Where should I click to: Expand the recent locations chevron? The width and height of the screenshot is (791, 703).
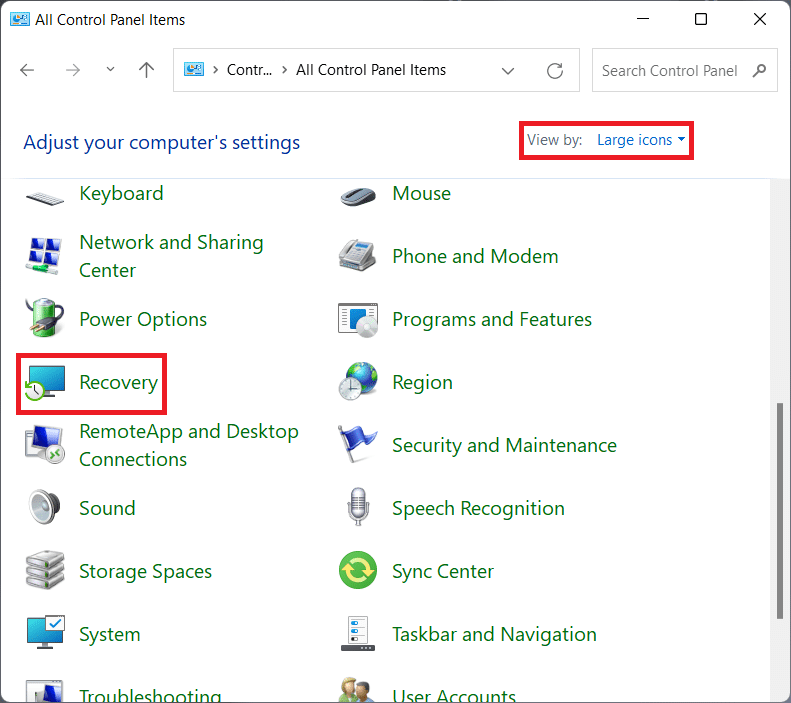(x=110, y=71)
